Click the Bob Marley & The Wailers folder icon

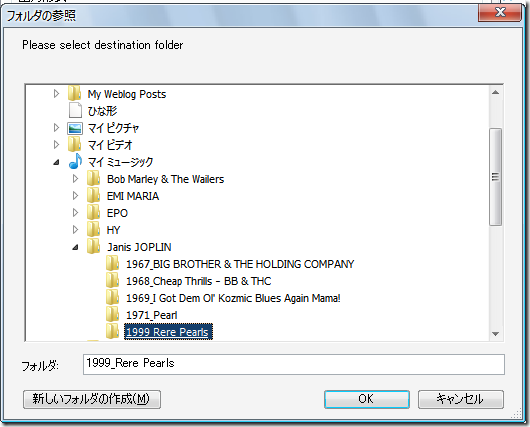(x=93, y=179)
